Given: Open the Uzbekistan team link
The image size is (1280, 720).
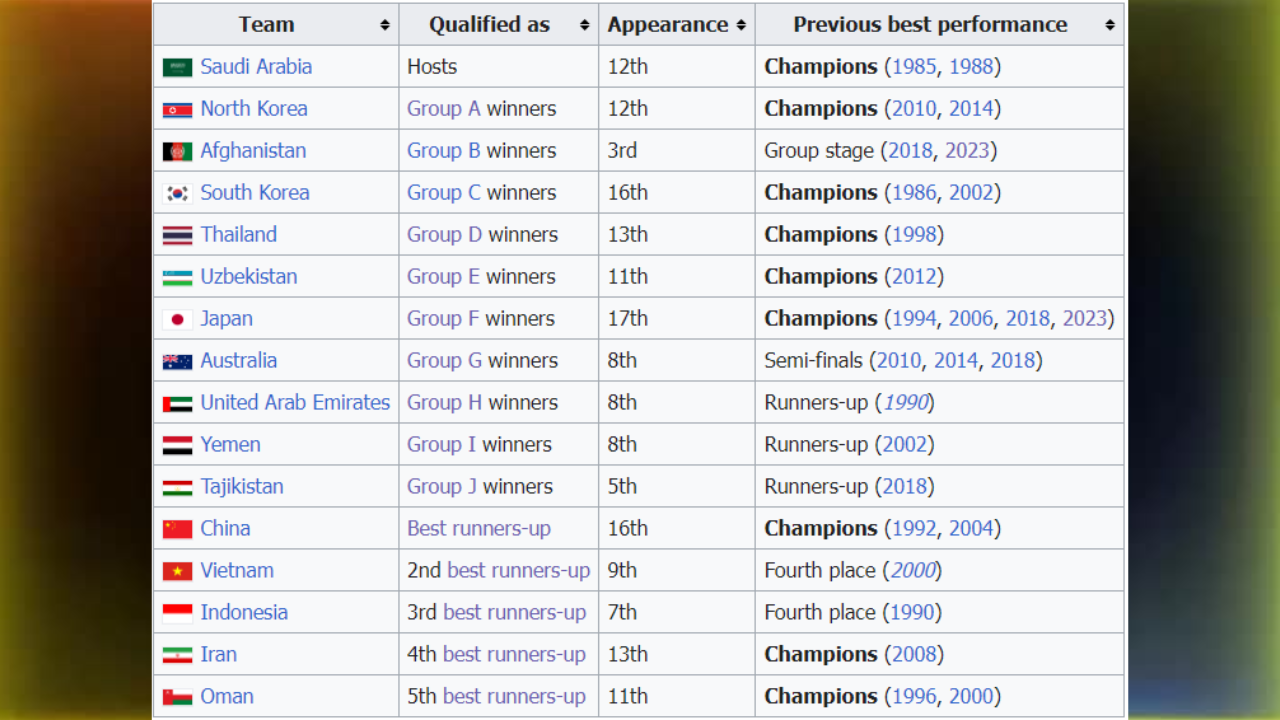Looking at the screenshot, I should tap(248, 276).
